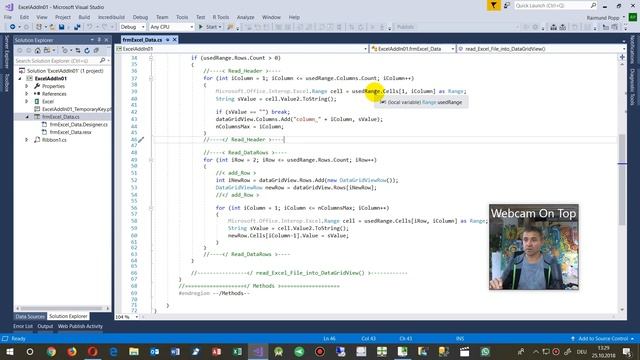This screenshot has height=360, width=640.
Task: Open the New Project toolbar icon
Action: [x=39, y=27]
